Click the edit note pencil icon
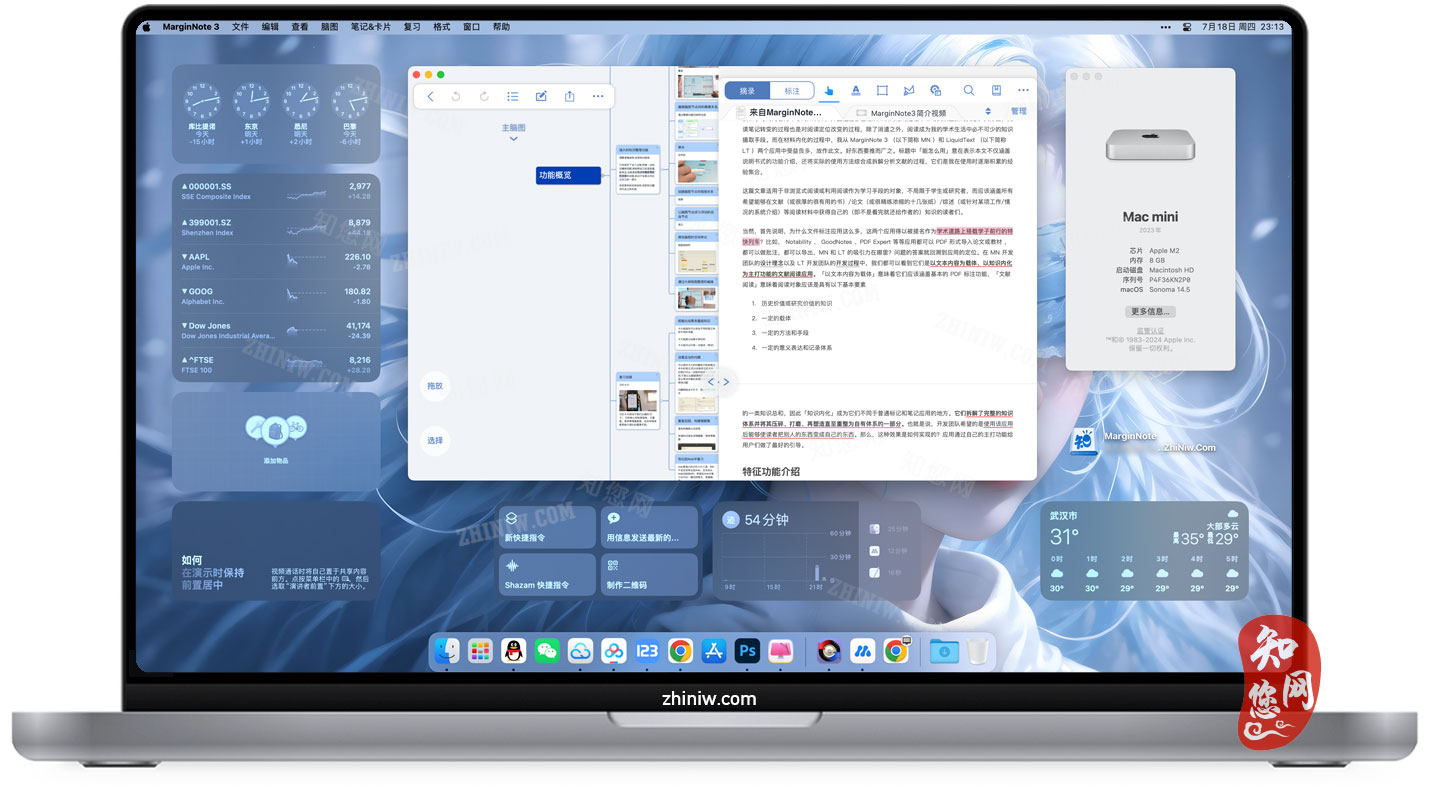Screen dimensions: 1429x797 click(541, 96)
